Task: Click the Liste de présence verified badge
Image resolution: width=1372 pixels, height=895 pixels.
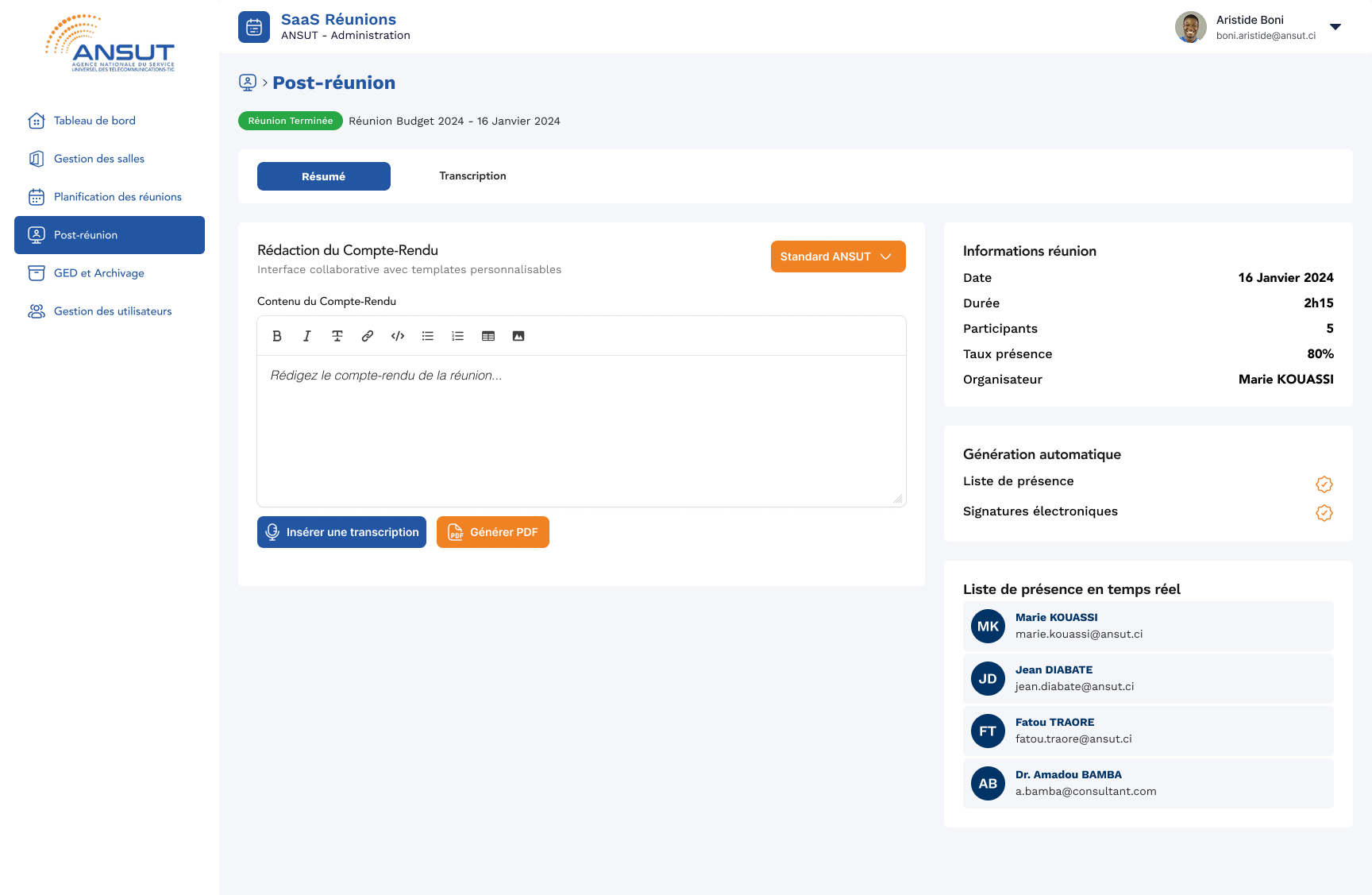Action: (x=1324, y=484)
